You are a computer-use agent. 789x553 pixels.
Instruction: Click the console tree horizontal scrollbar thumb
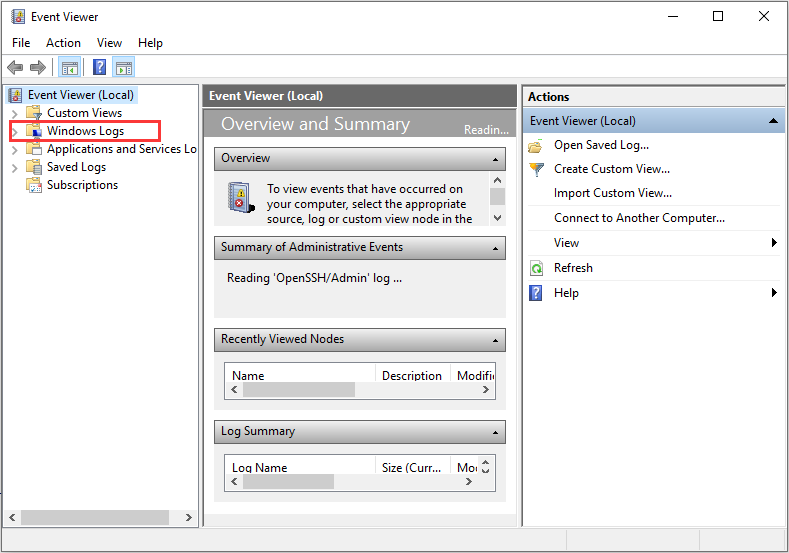pyautogui.click(x=95, y=517)
